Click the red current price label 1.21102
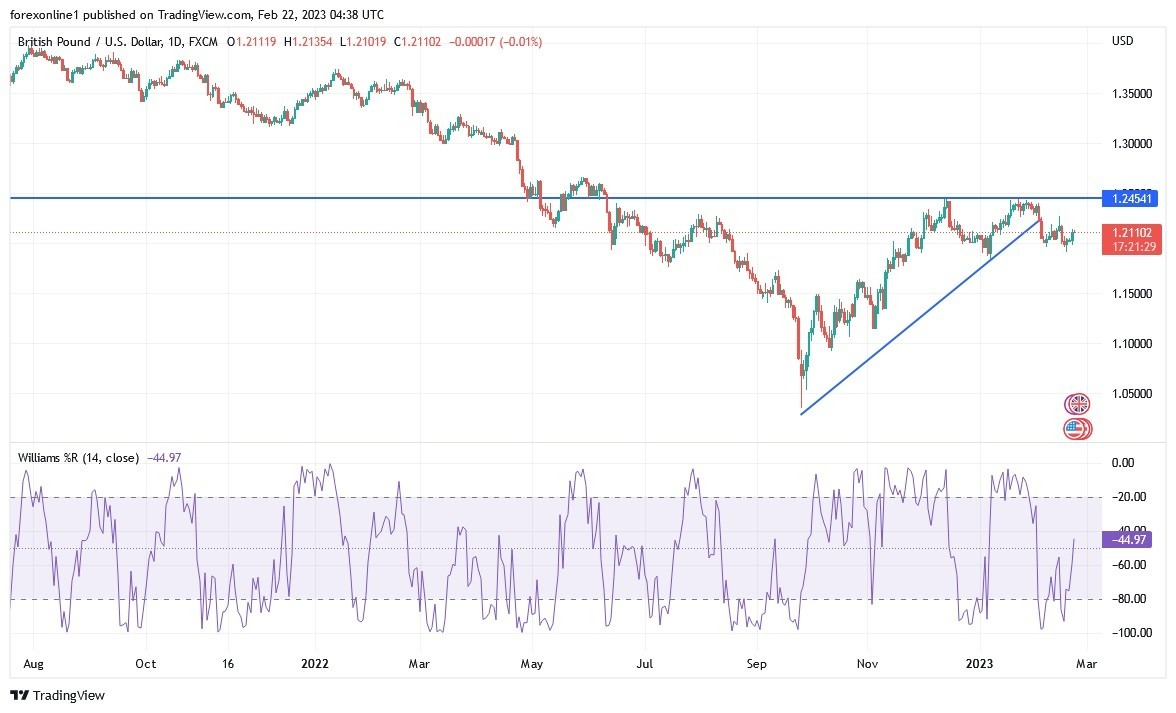This screenshot has height=713, width=1176. coord(1131,232)
